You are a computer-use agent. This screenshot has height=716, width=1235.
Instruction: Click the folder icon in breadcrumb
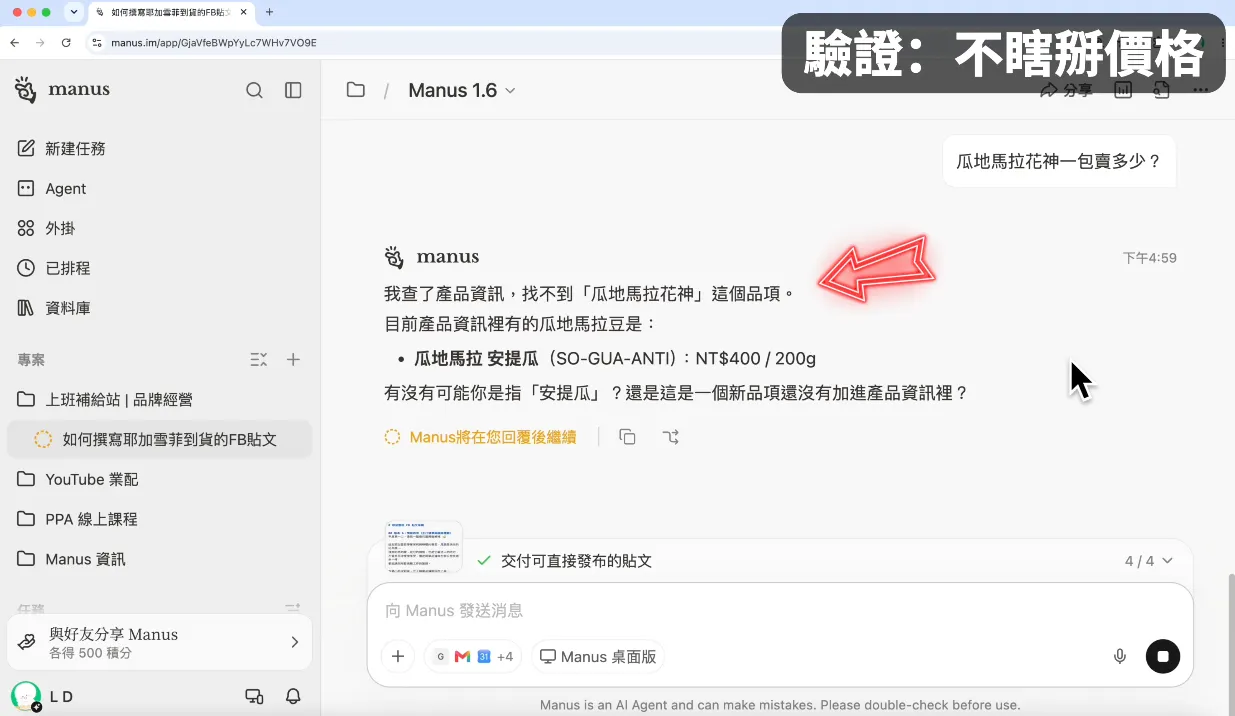click(x=355, y=90)
